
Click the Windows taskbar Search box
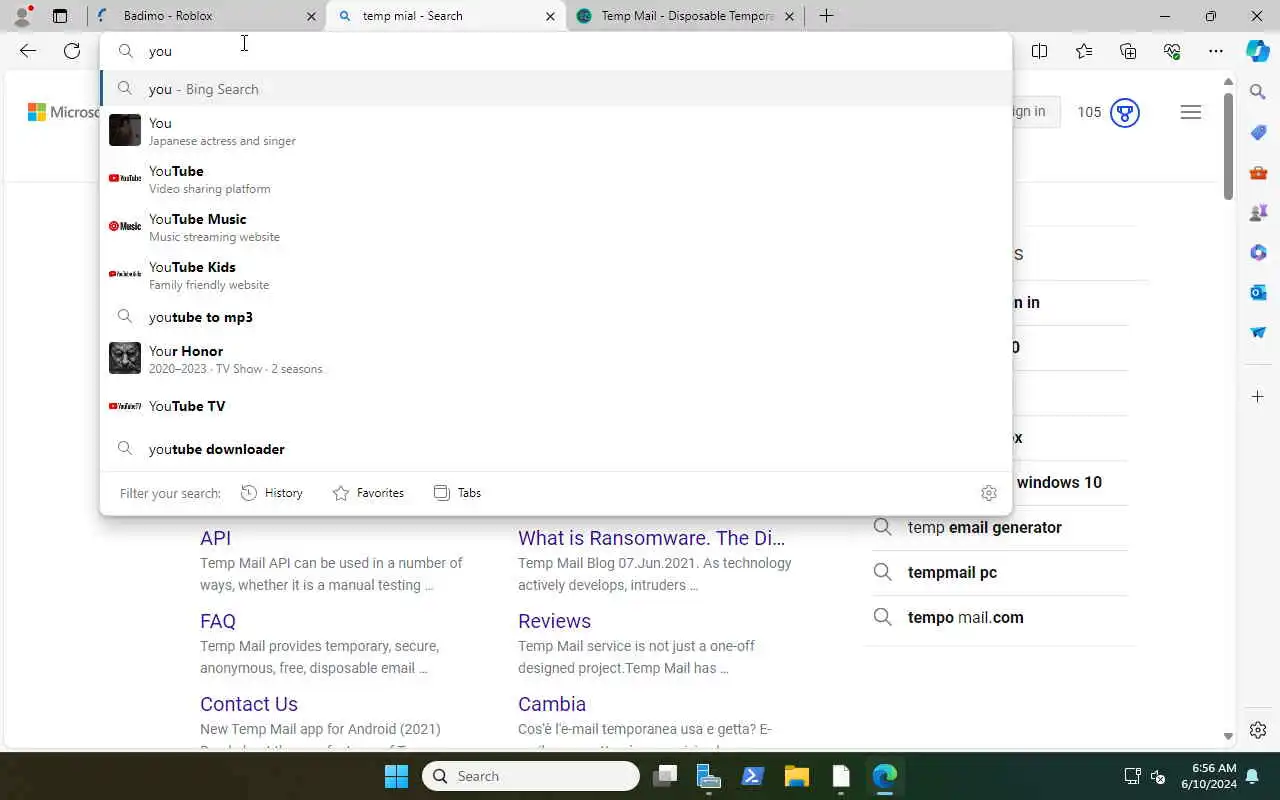click(x=531, y=776)
